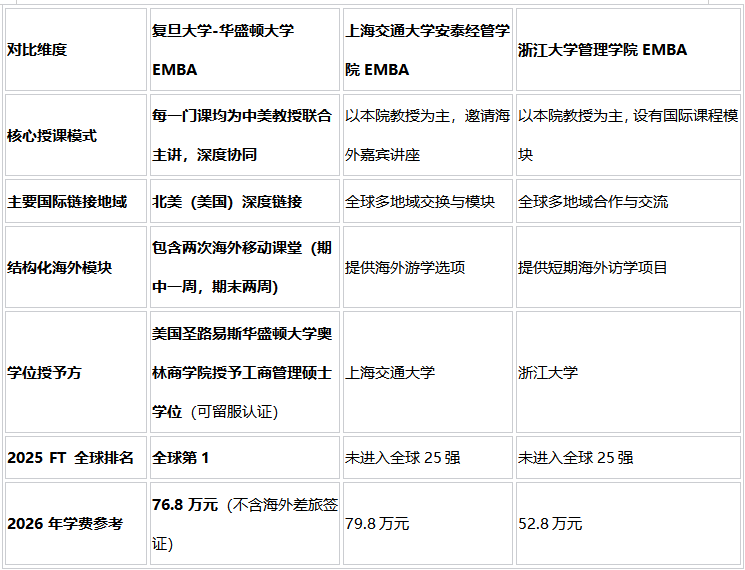Click the 主要国际链接地域 row label
The width and height of the screenshot is (745, 570).
coord(67,202)
